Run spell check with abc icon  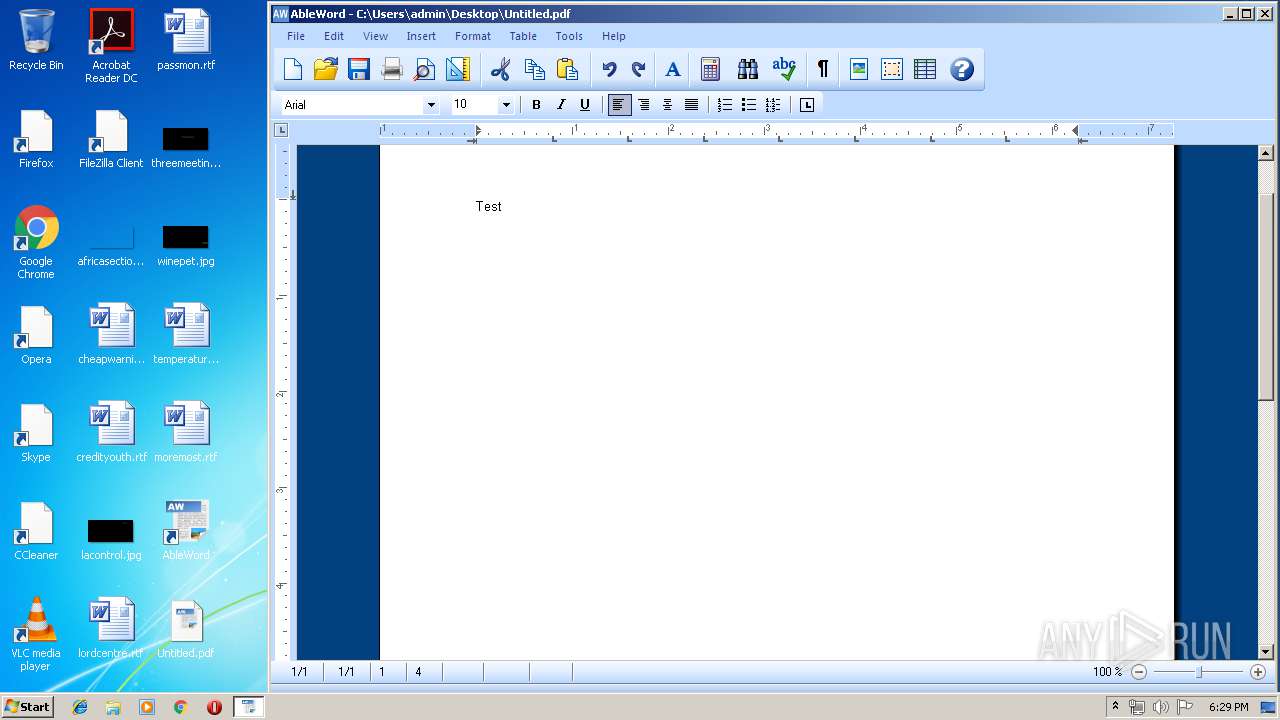(x=784, y=69)
